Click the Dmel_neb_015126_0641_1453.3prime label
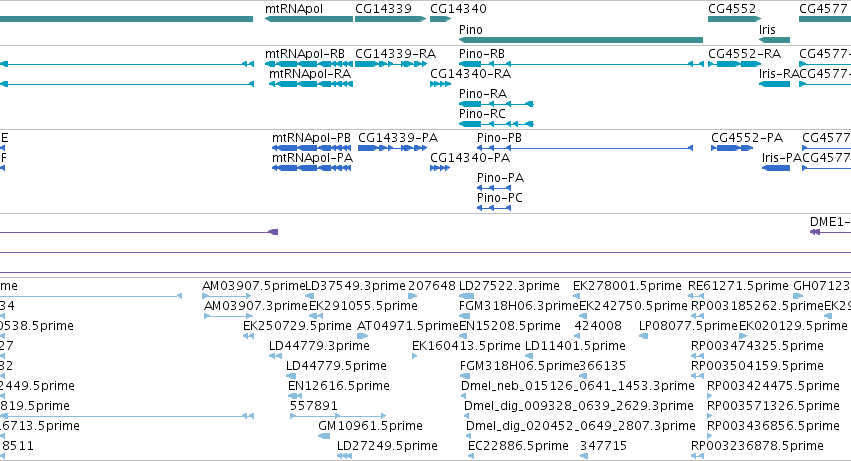The height and width of the screenshot is (461, 851). (577, 387)
